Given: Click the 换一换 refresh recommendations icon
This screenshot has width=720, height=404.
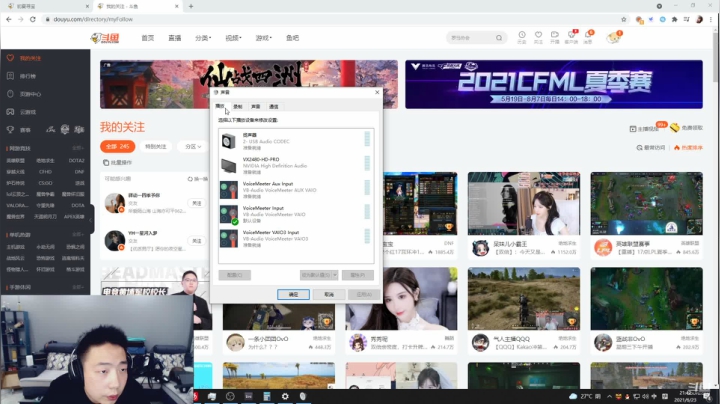Looking at the screenshot, I should tap(190, 179).
